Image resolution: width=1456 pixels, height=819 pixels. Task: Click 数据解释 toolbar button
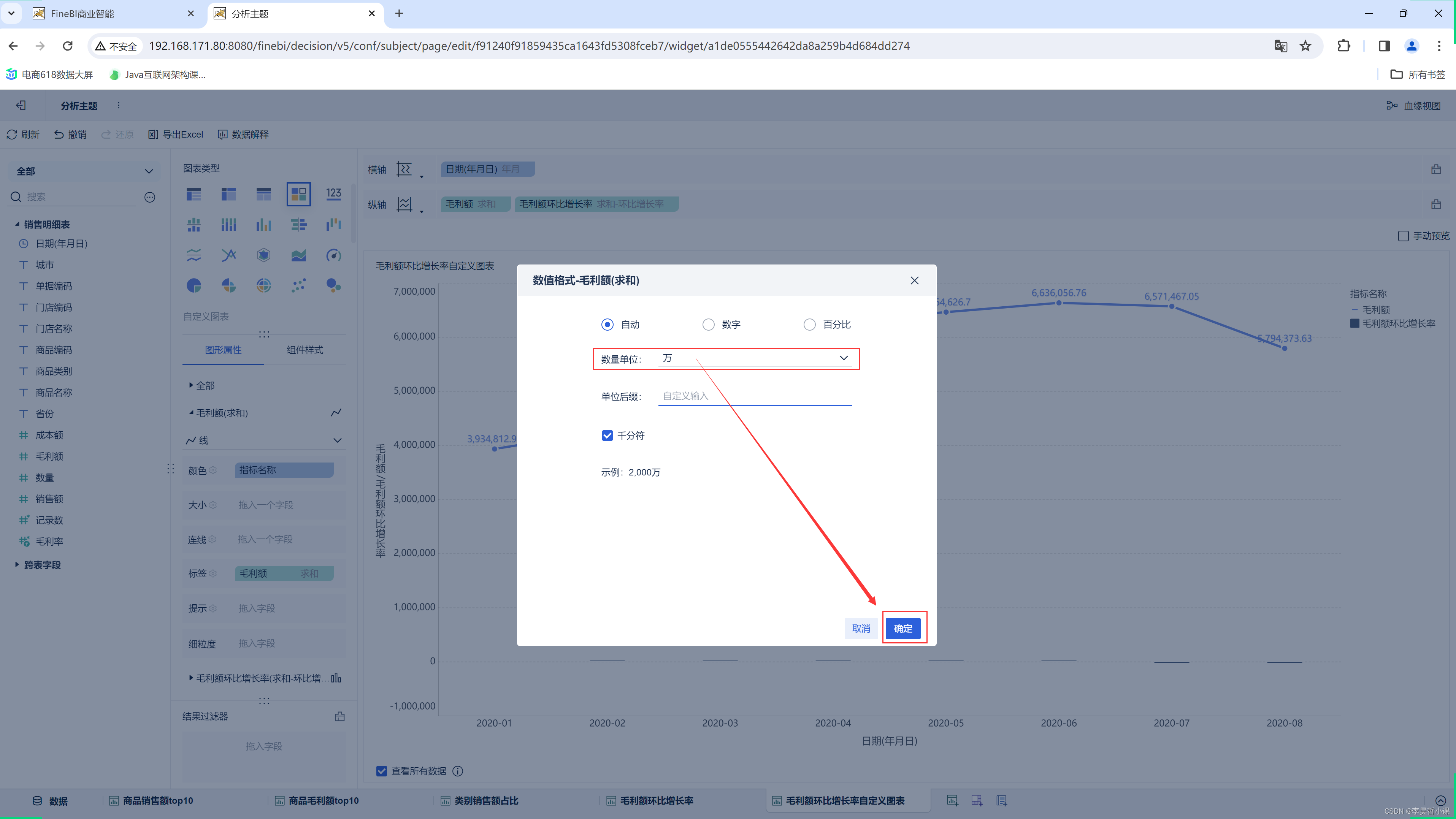[x=244, y=134]
